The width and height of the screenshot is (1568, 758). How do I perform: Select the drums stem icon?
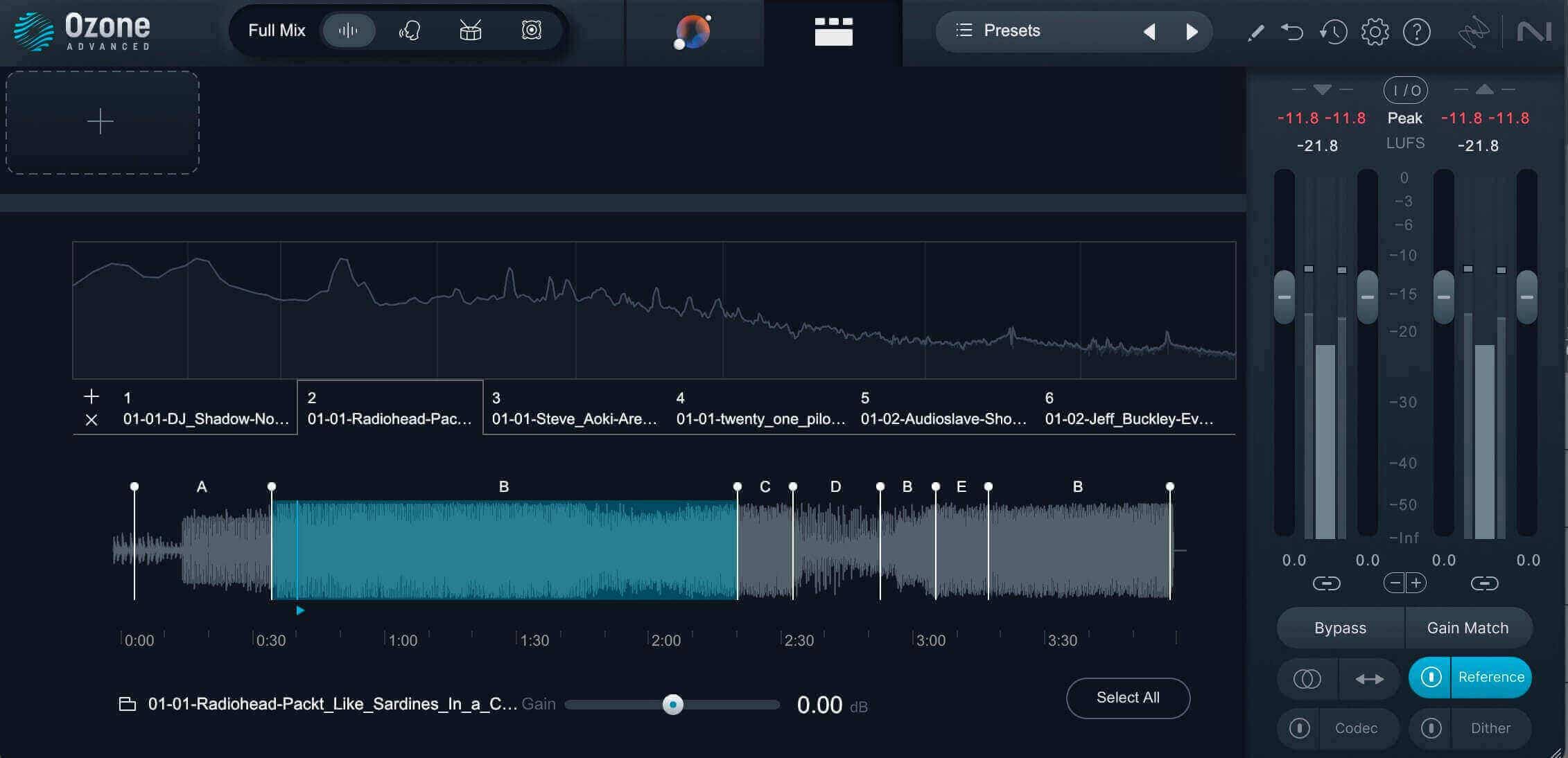point(471,30)
